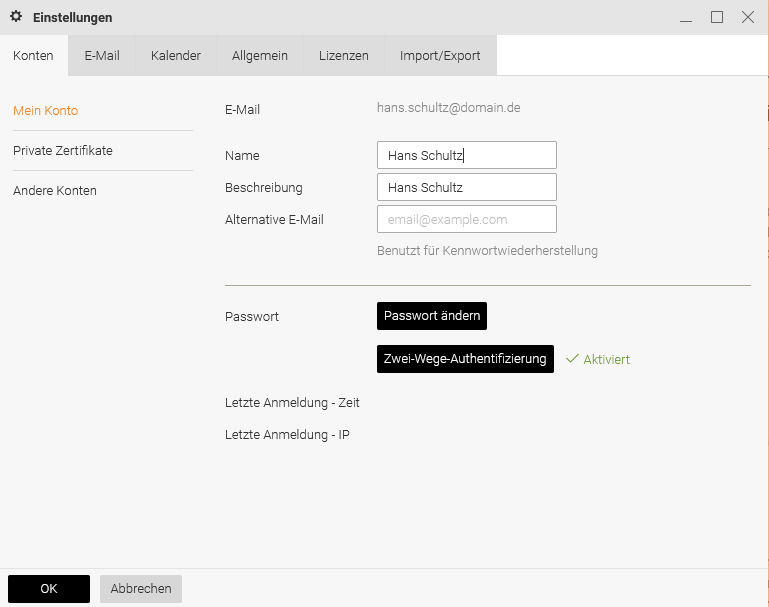769x607 pixels.
Task: Open the Zwei-Wege-Authentifizierung settings button
Action: pyautogui.click(x=465, y=359)
